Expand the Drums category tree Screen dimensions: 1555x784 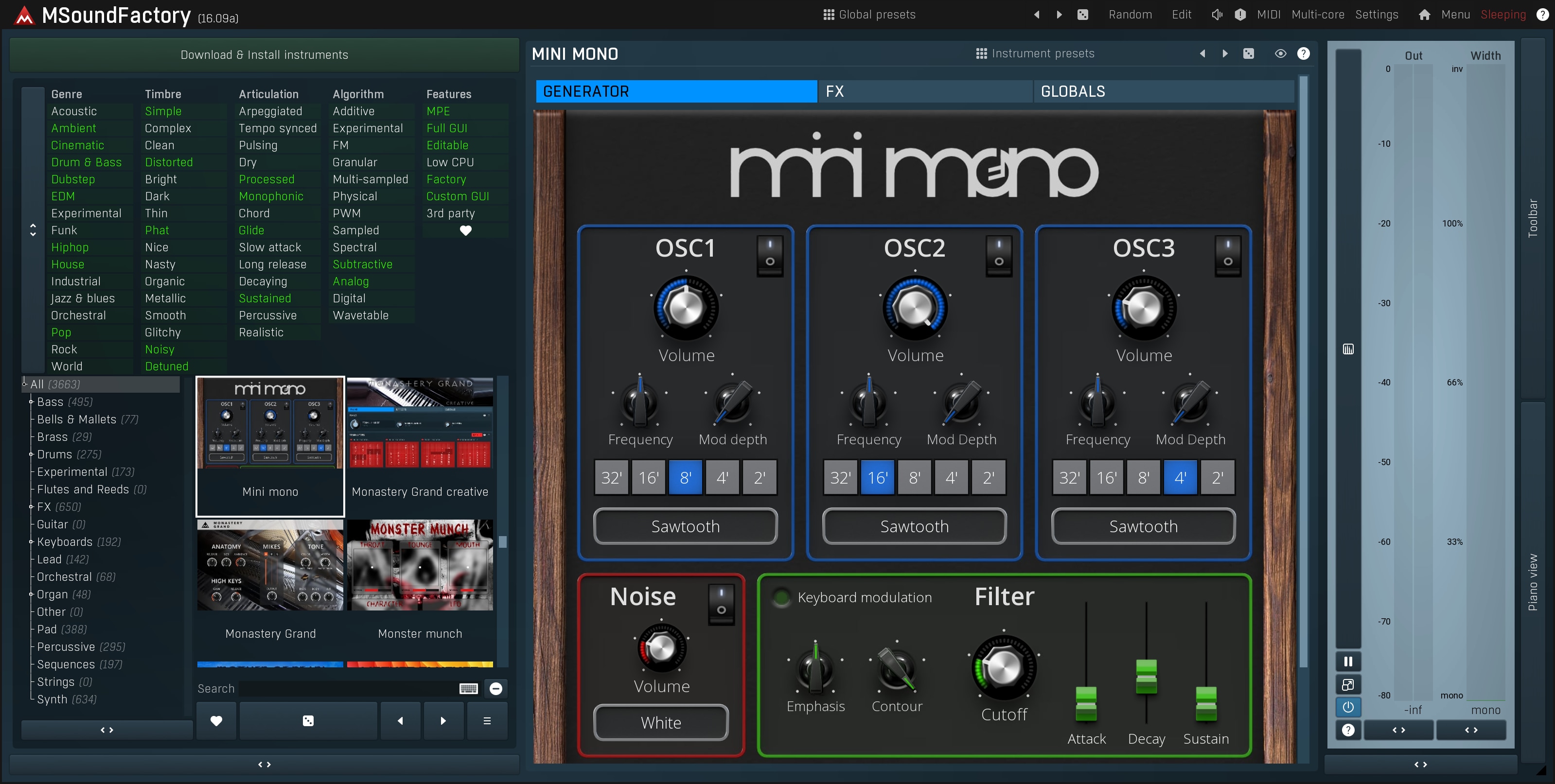point(31,454)
